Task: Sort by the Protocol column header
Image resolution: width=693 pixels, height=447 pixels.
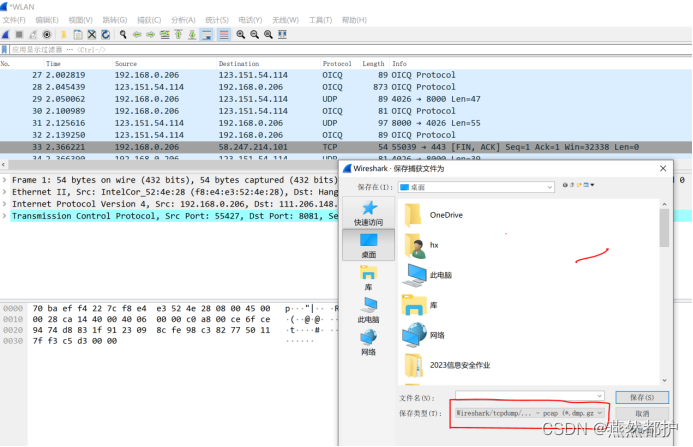Action: pyautogui.click(x=340, y=64)
